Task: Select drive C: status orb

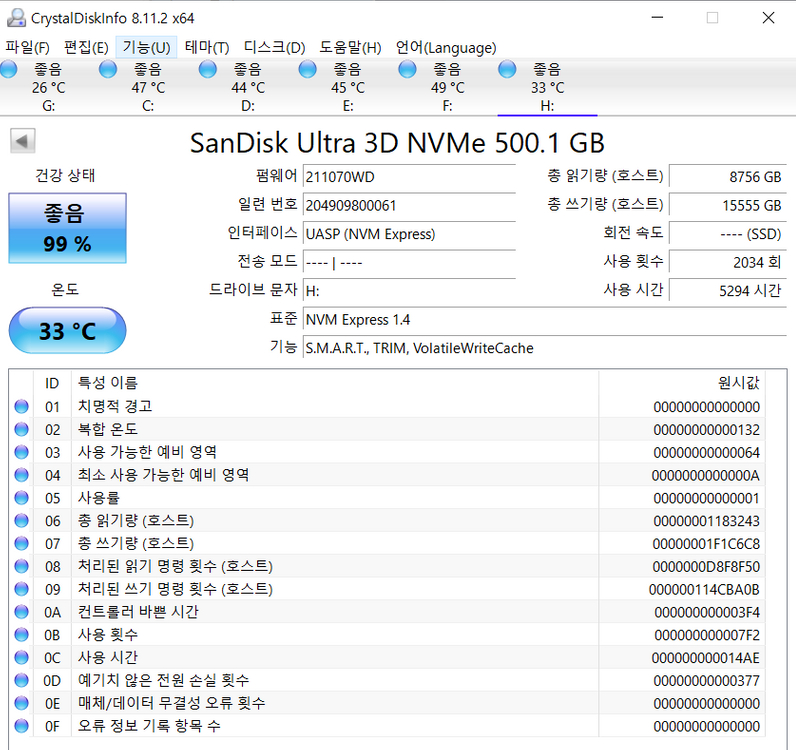Action: coord(109,69)
